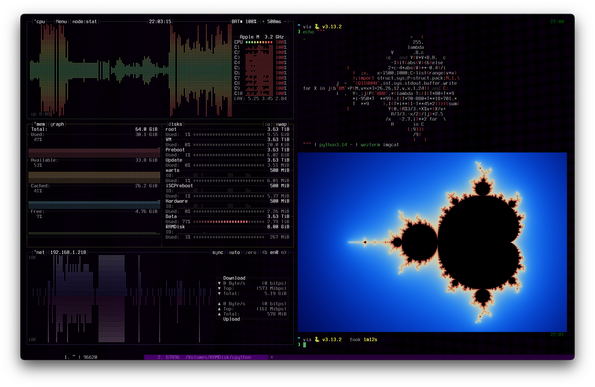The height and width of the screenshot is (387, 595).
Task: Click the Mandelbrot fractal image
Action: (432, 242)
